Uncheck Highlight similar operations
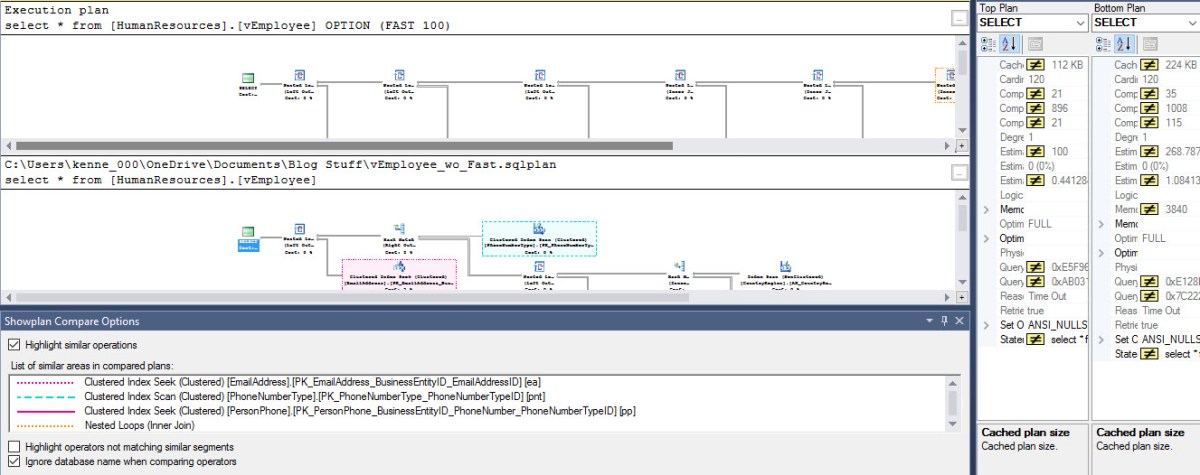The height and width of the screenshot is (475, 1200). [x=13, y=345]
